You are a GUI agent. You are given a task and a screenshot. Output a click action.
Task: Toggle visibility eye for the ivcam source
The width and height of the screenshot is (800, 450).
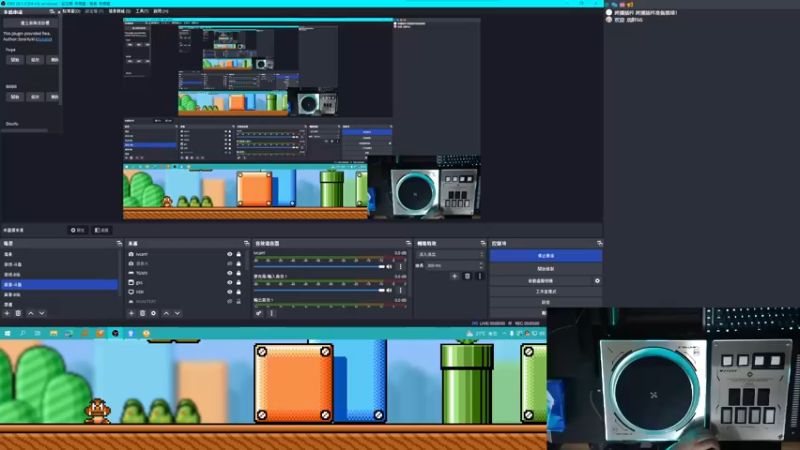click(x=230, y=254)
